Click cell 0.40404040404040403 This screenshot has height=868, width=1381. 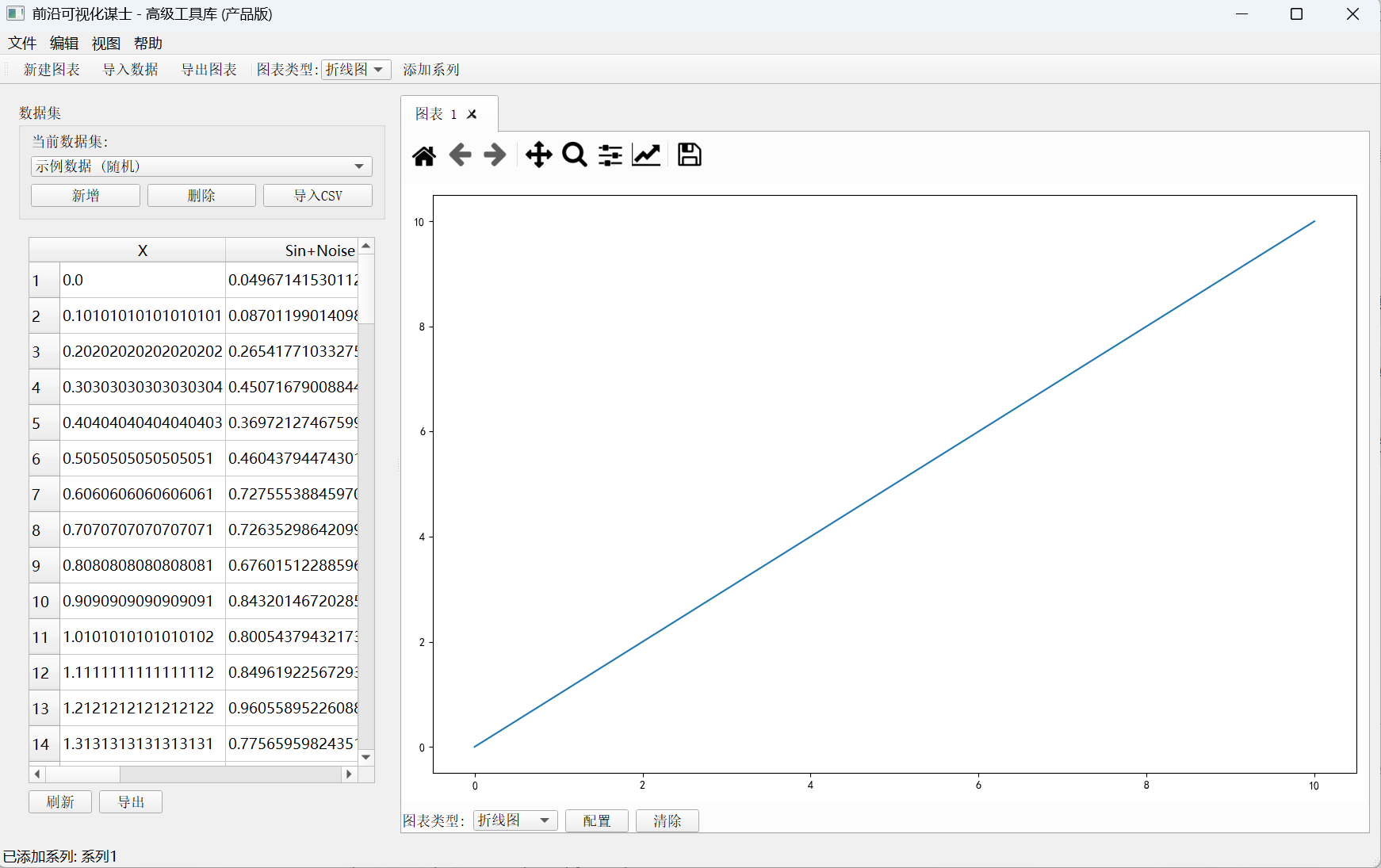[x=143, y=423]
